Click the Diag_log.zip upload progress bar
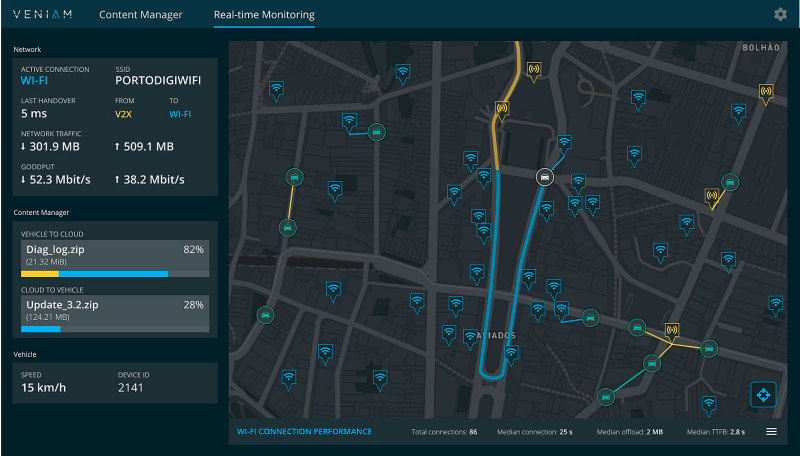Screen dimensions: 800x456 click(114, 273)
